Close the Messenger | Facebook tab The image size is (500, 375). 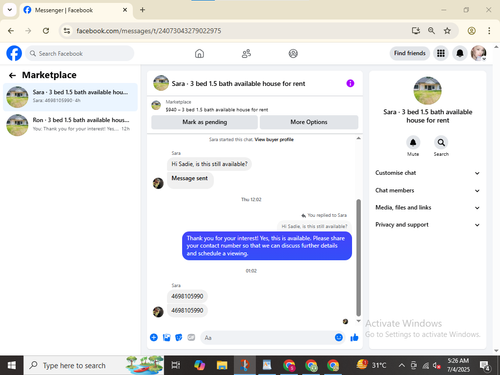(x=125, y=10)
